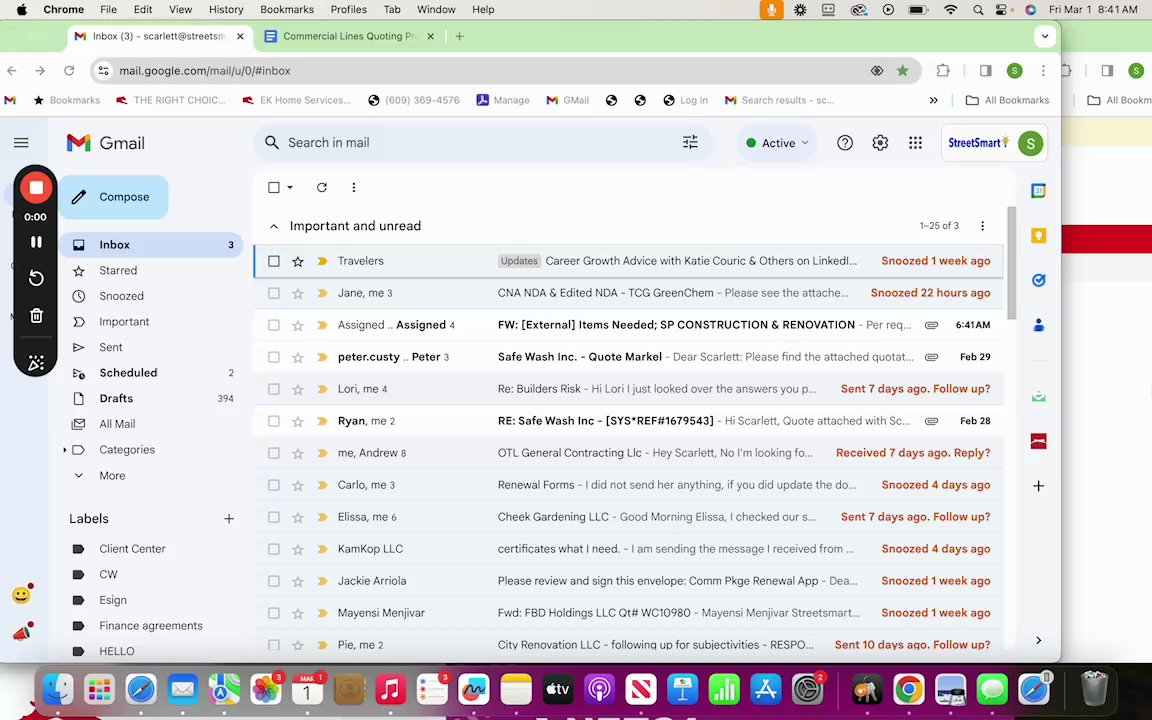Collapse Important and unread section
Image resolution: width=1152 pixels, height=720 pixels.
(274, 226)
